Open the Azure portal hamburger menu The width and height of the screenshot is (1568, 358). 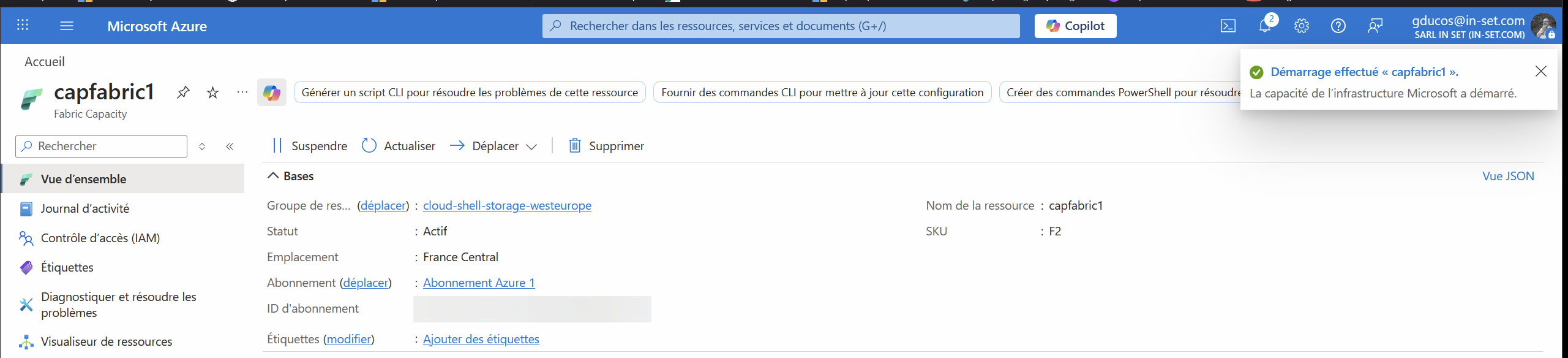tap(67, 26)
